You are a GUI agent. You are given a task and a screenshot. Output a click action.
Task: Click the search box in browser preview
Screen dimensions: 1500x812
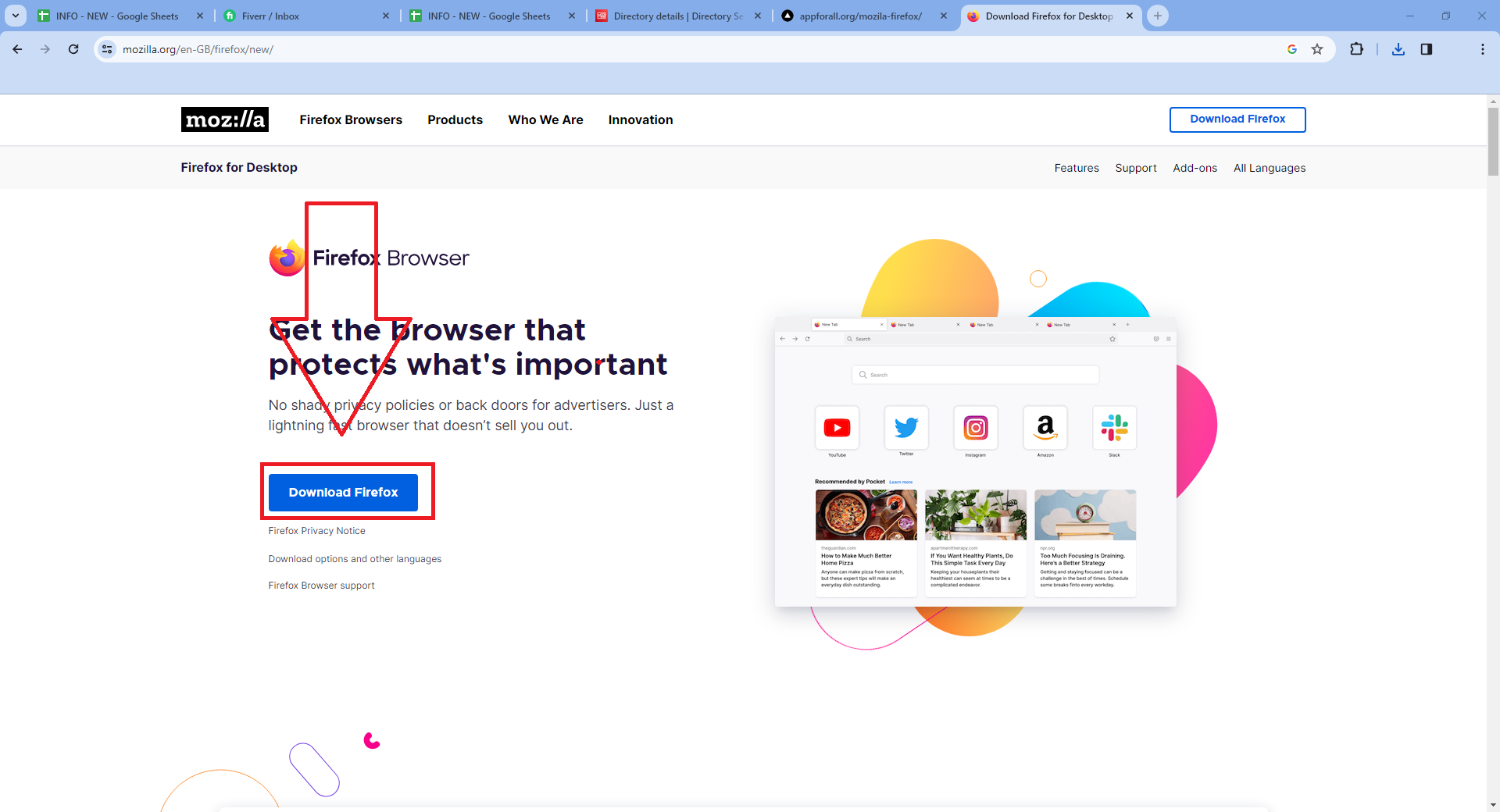975,375
